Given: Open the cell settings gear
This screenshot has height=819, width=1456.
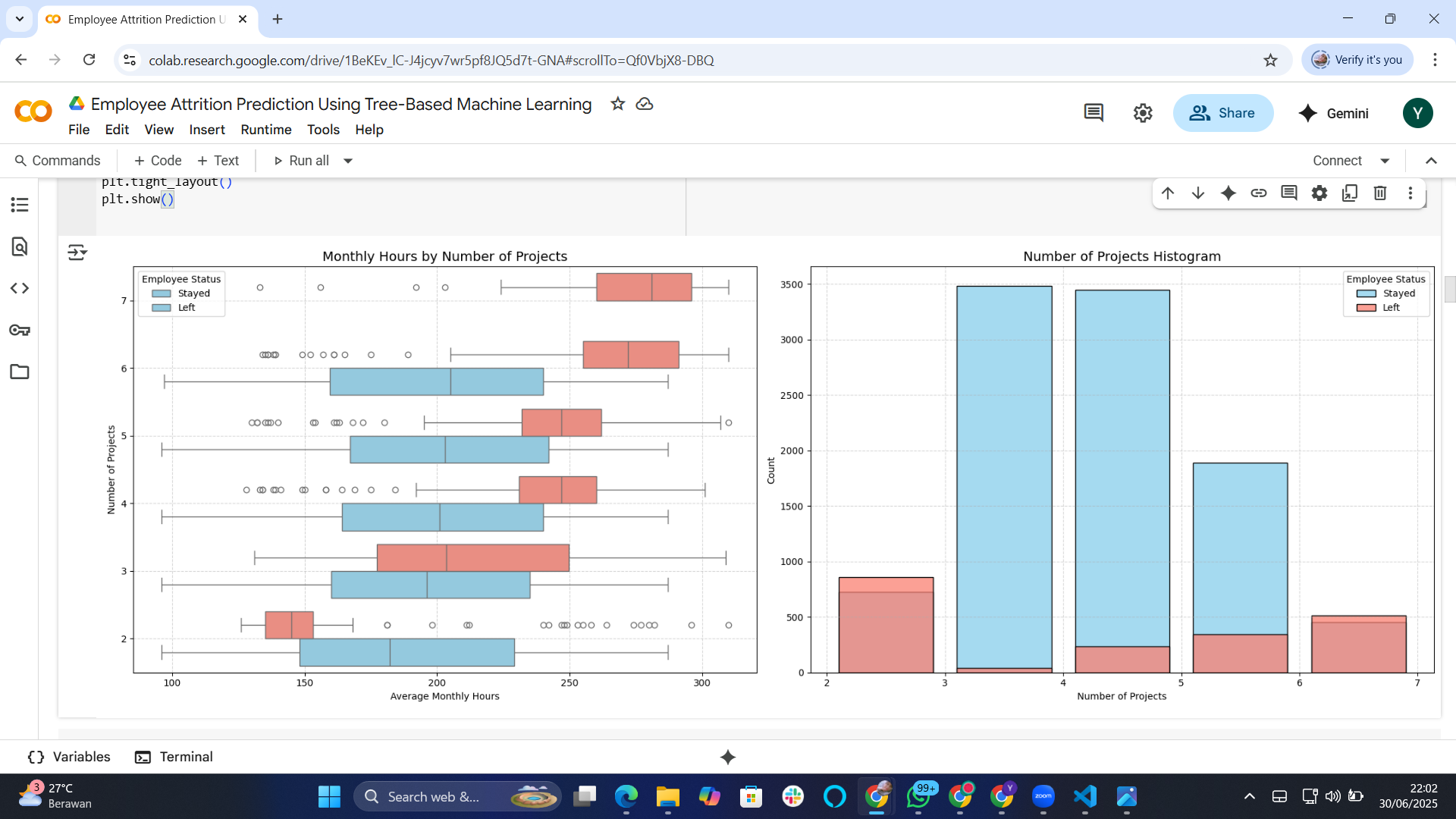Looking at the screenshot, I should (x=1319, y=193).
